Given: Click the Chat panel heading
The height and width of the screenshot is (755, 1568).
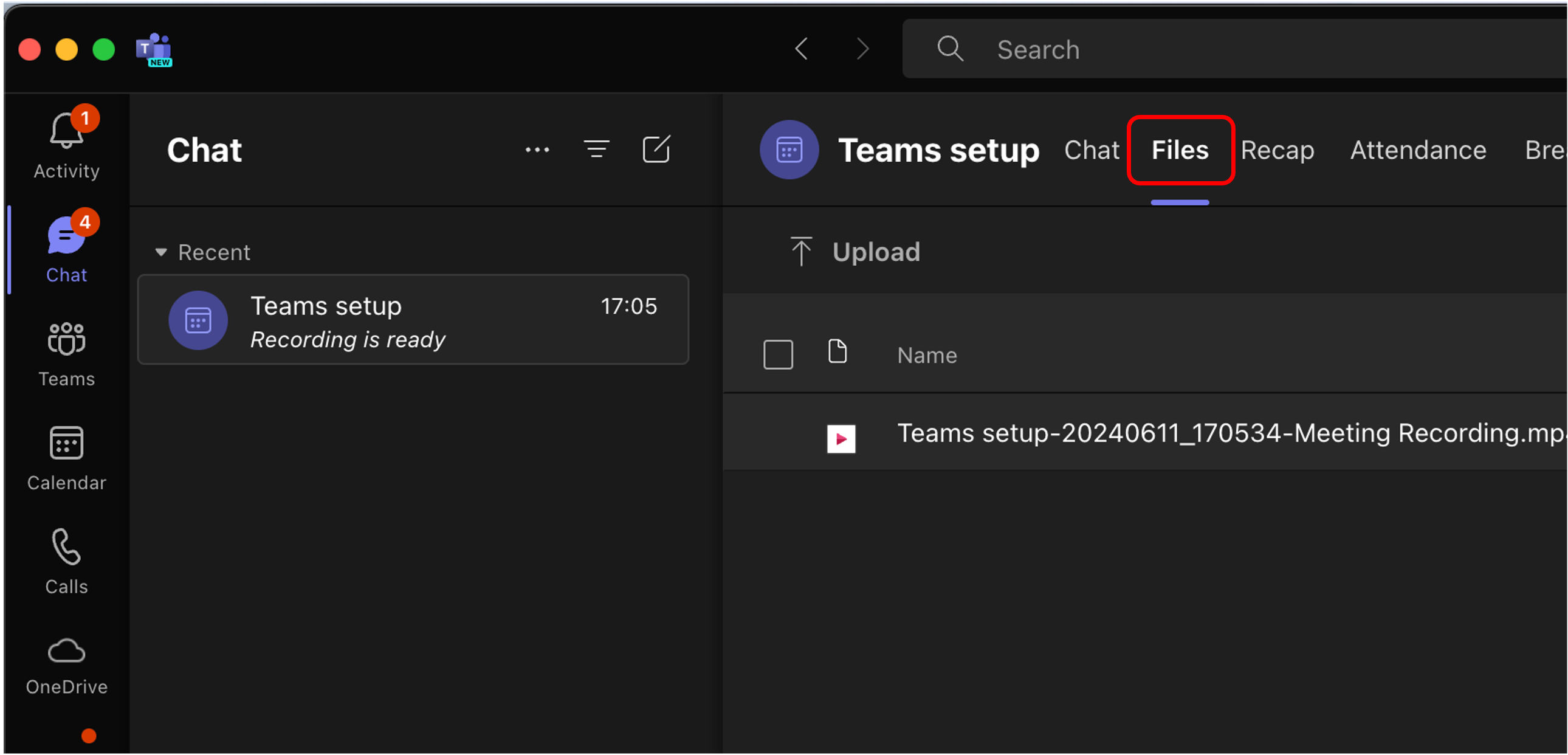Looking at the screenshot, I should (205, 150).
